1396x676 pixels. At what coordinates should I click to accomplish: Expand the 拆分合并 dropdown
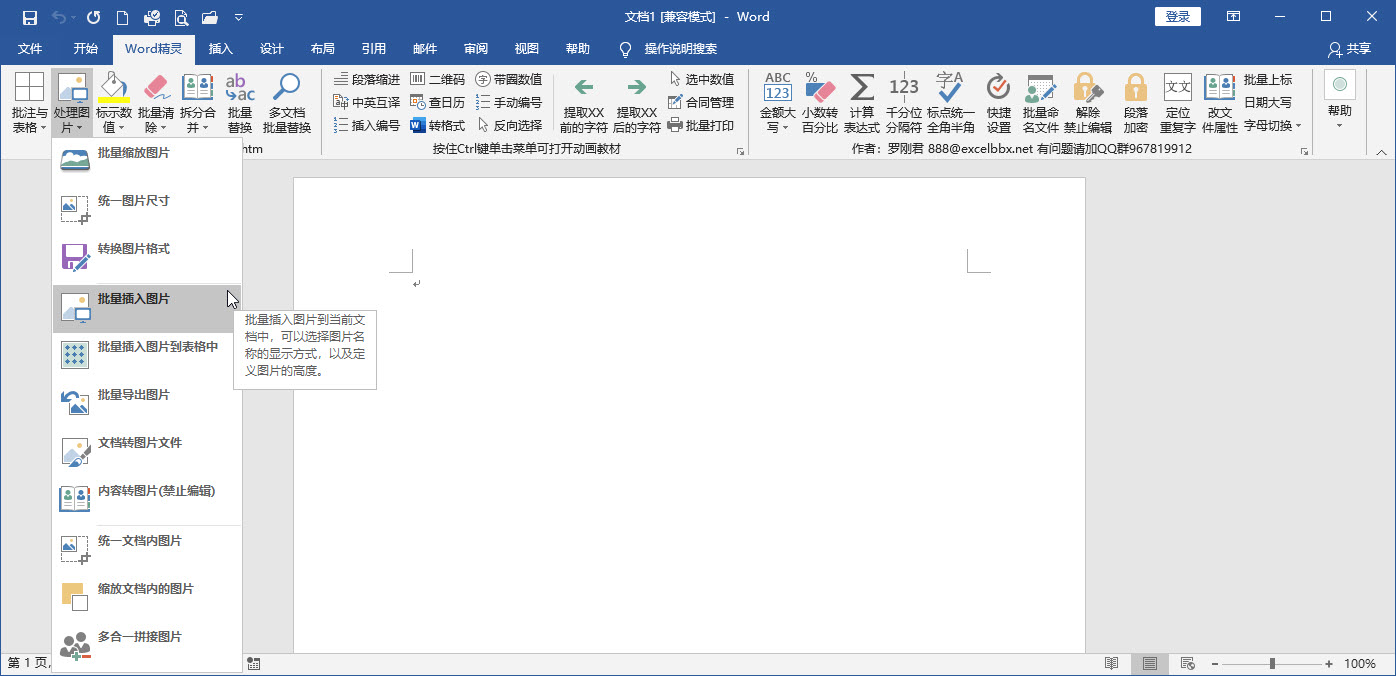click(x=198, y=104)
